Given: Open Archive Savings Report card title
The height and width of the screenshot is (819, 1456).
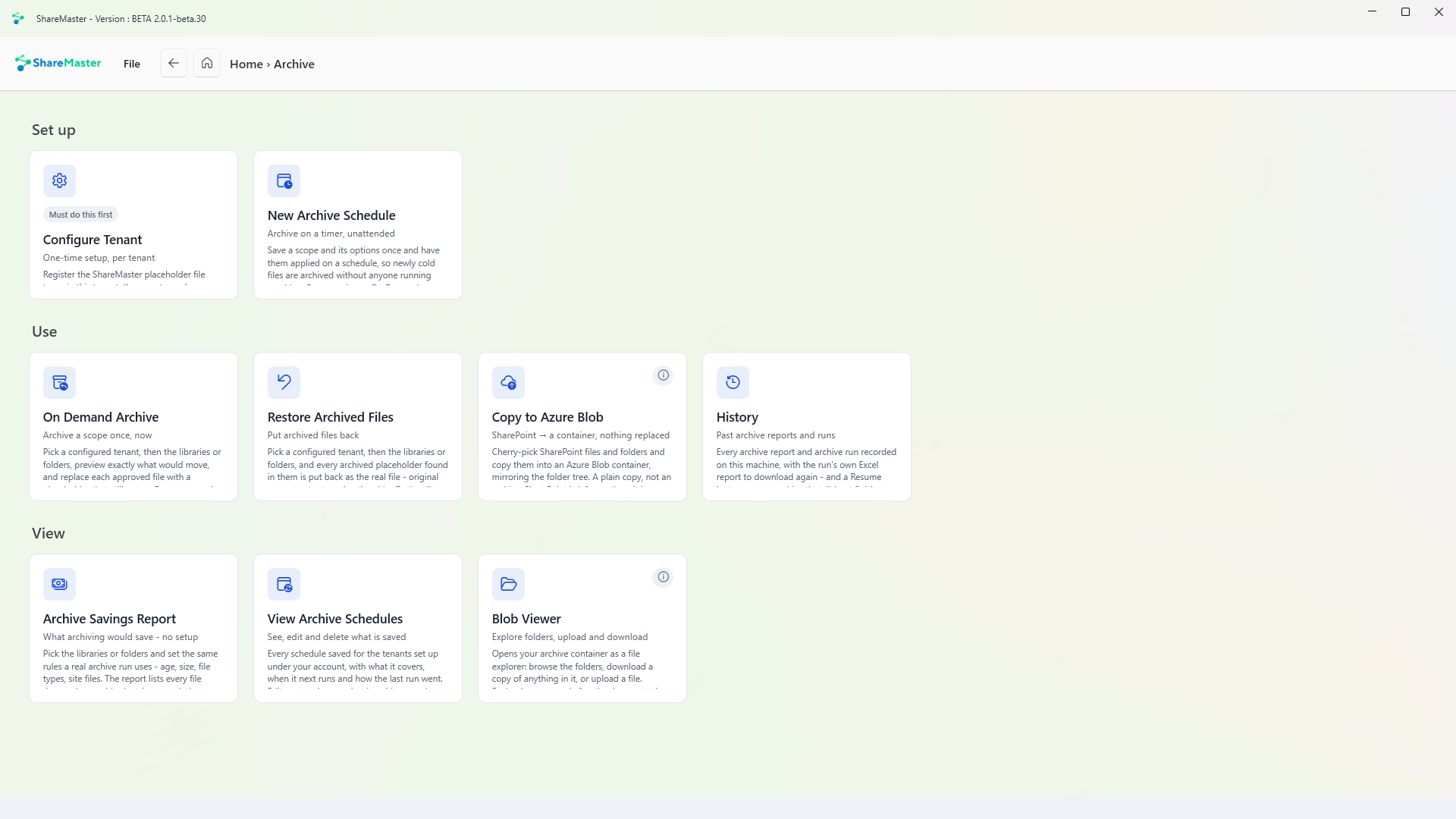Looking at the screenshot, I should (x=109, y=619).
